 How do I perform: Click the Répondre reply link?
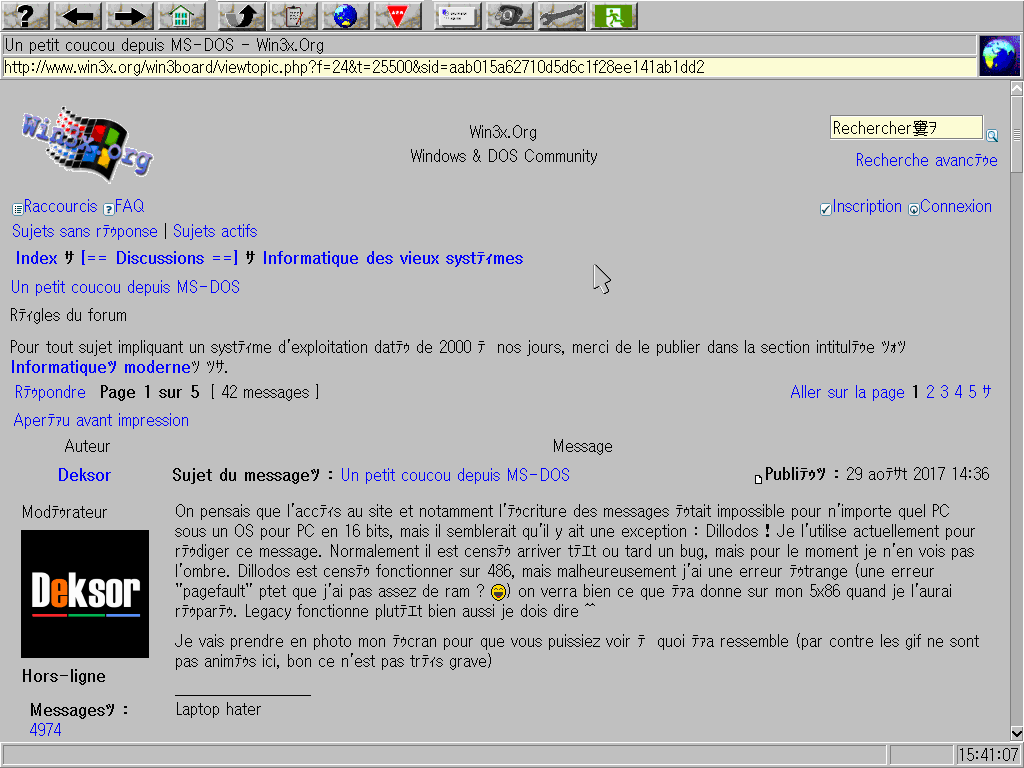[50, 392]
